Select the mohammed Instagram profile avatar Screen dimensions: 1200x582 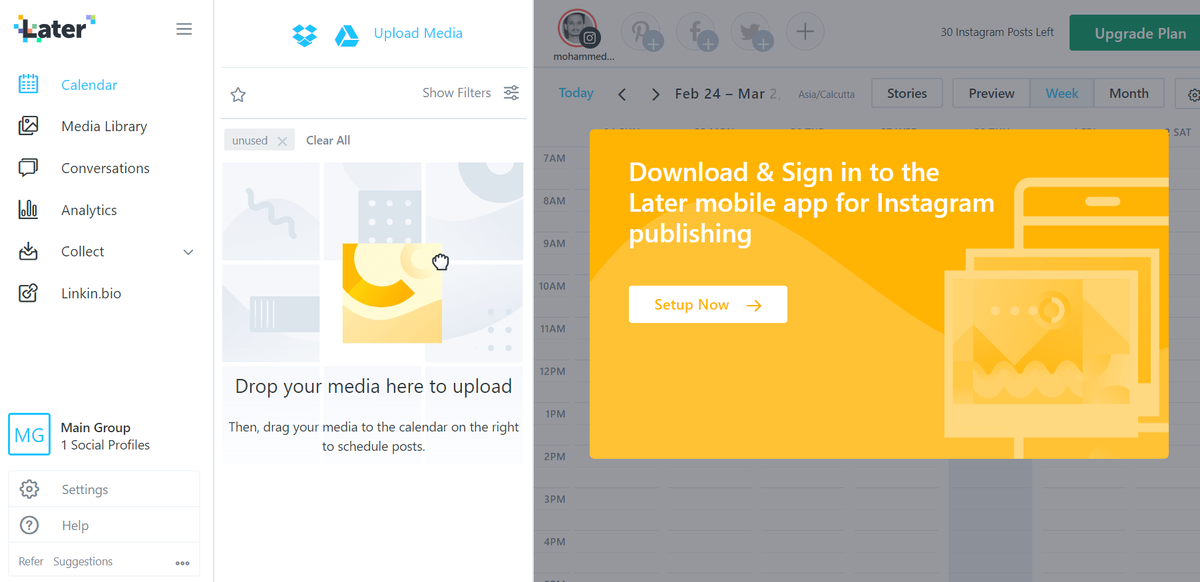coord(579,30)
